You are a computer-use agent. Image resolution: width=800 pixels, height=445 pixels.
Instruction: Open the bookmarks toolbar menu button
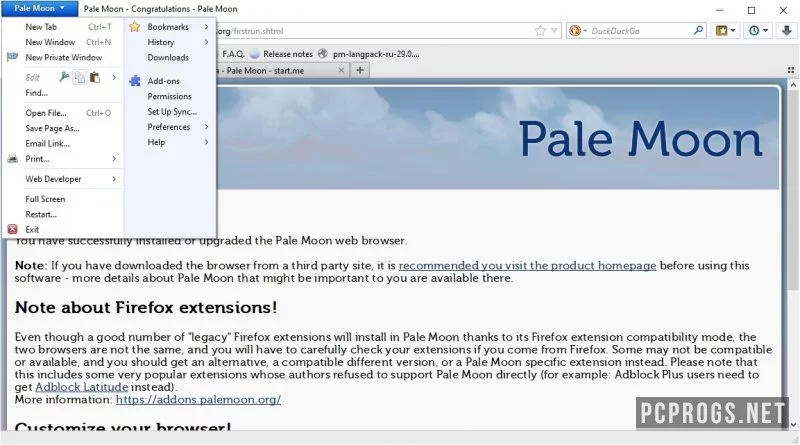coord(726,31)
